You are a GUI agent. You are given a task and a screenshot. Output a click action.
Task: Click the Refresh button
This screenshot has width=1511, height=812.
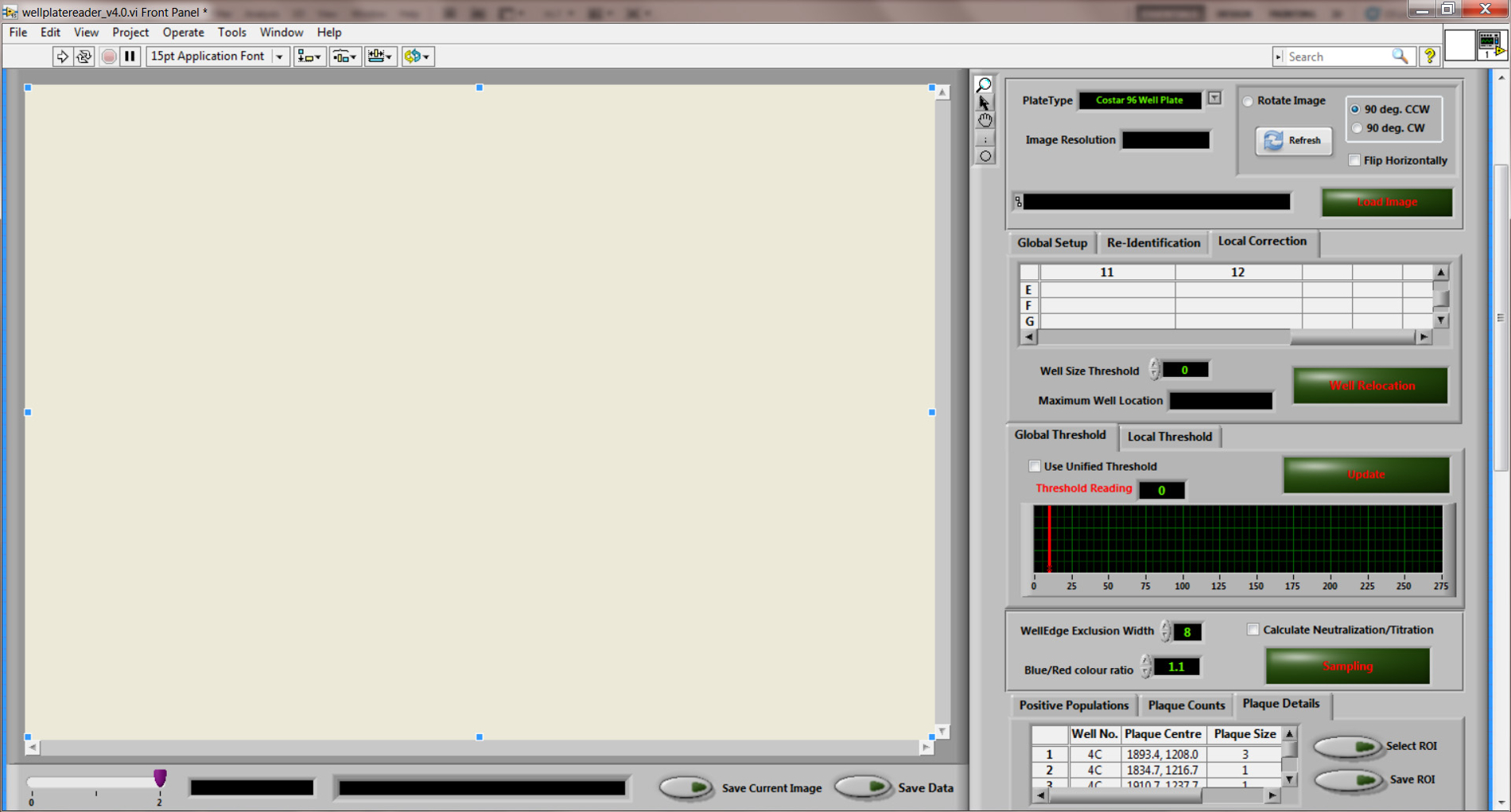pyautogui.click(x=1294, y=141)
